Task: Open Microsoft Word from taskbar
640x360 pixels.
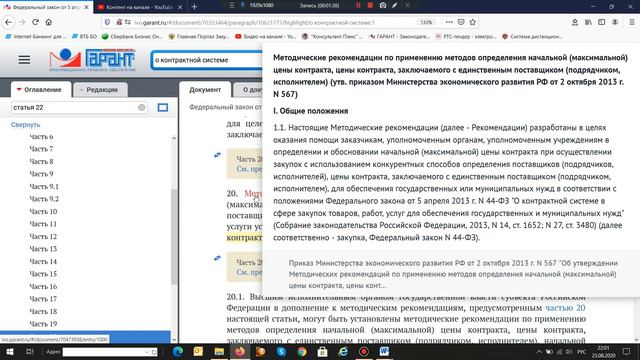Action: point(384,351)
